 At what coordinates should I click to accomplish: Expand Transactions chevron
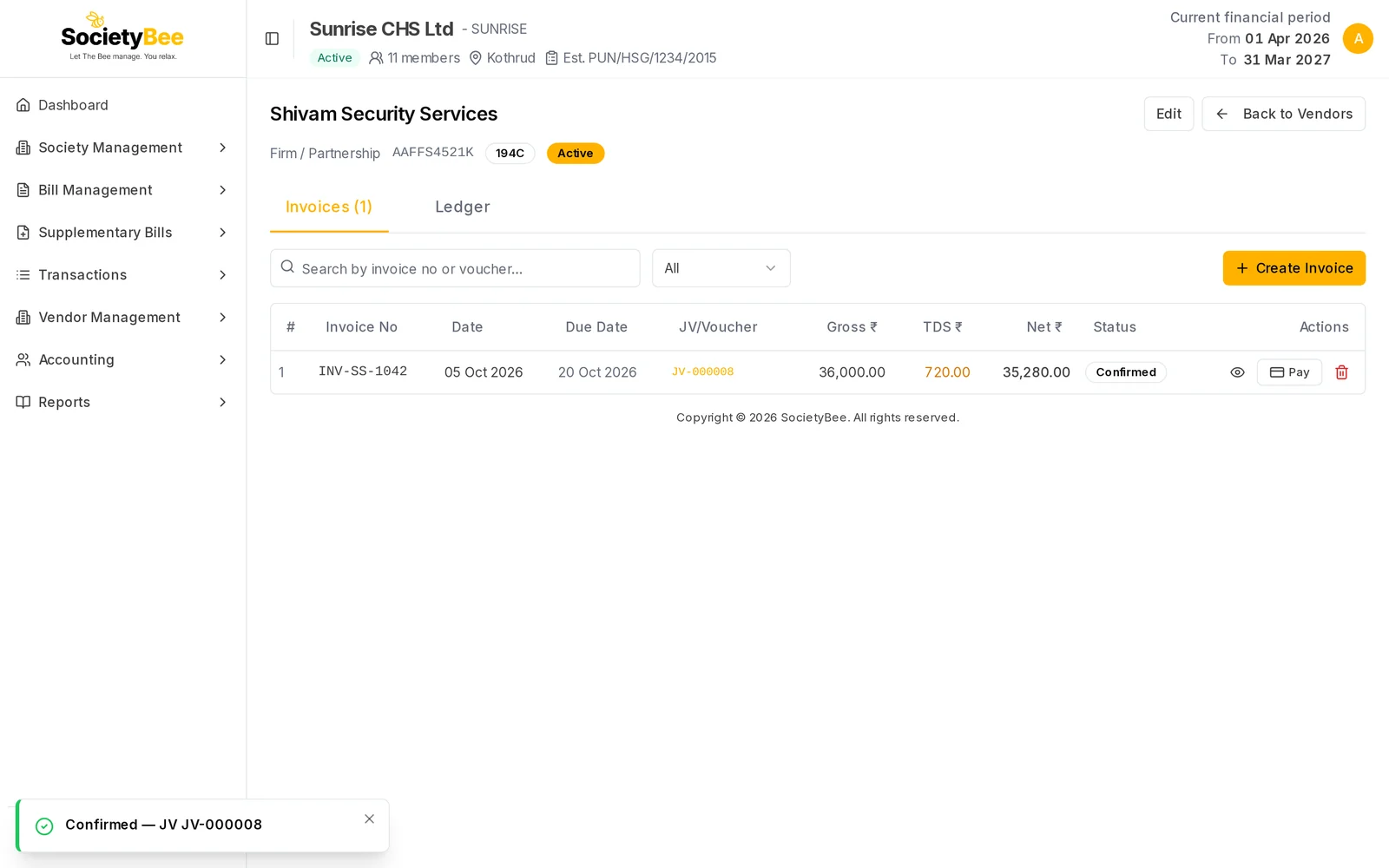pos(223,275)
